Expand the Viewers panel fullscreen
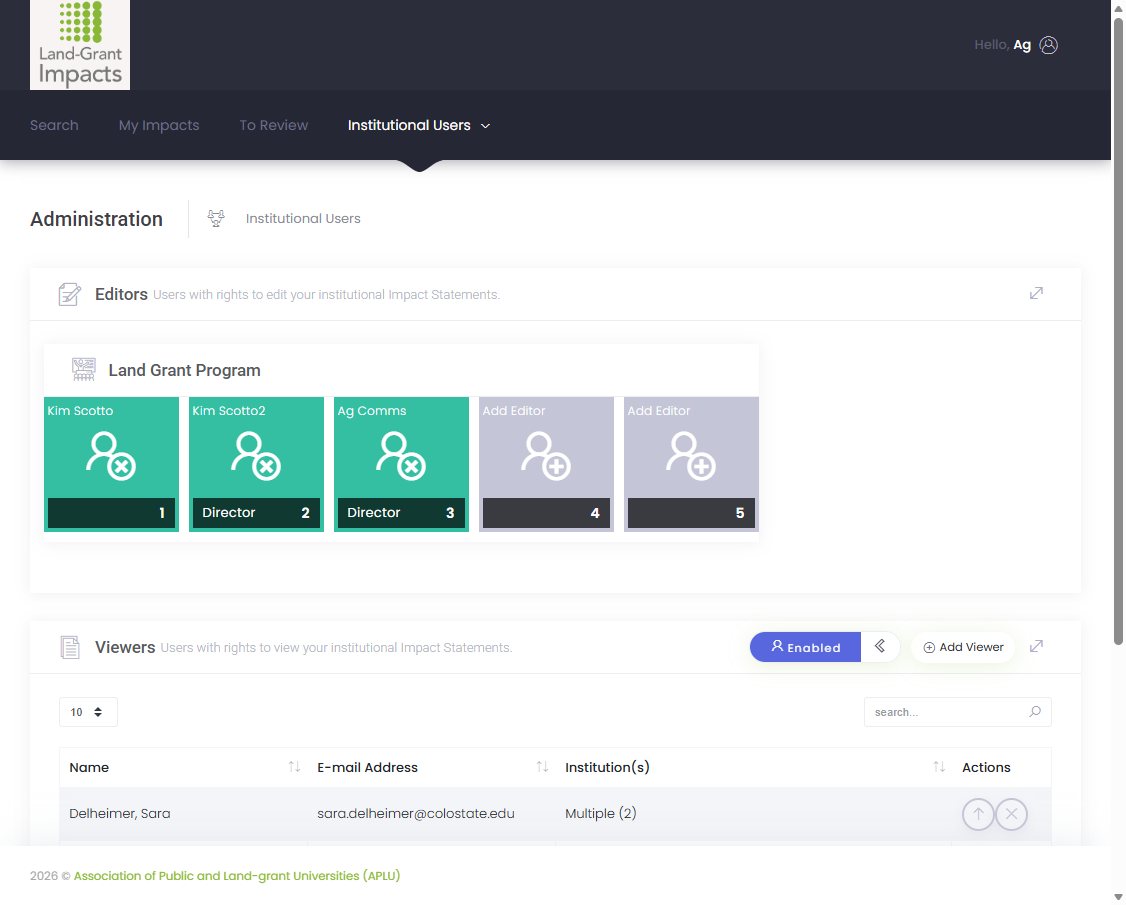 click(x=1036, y=646)
